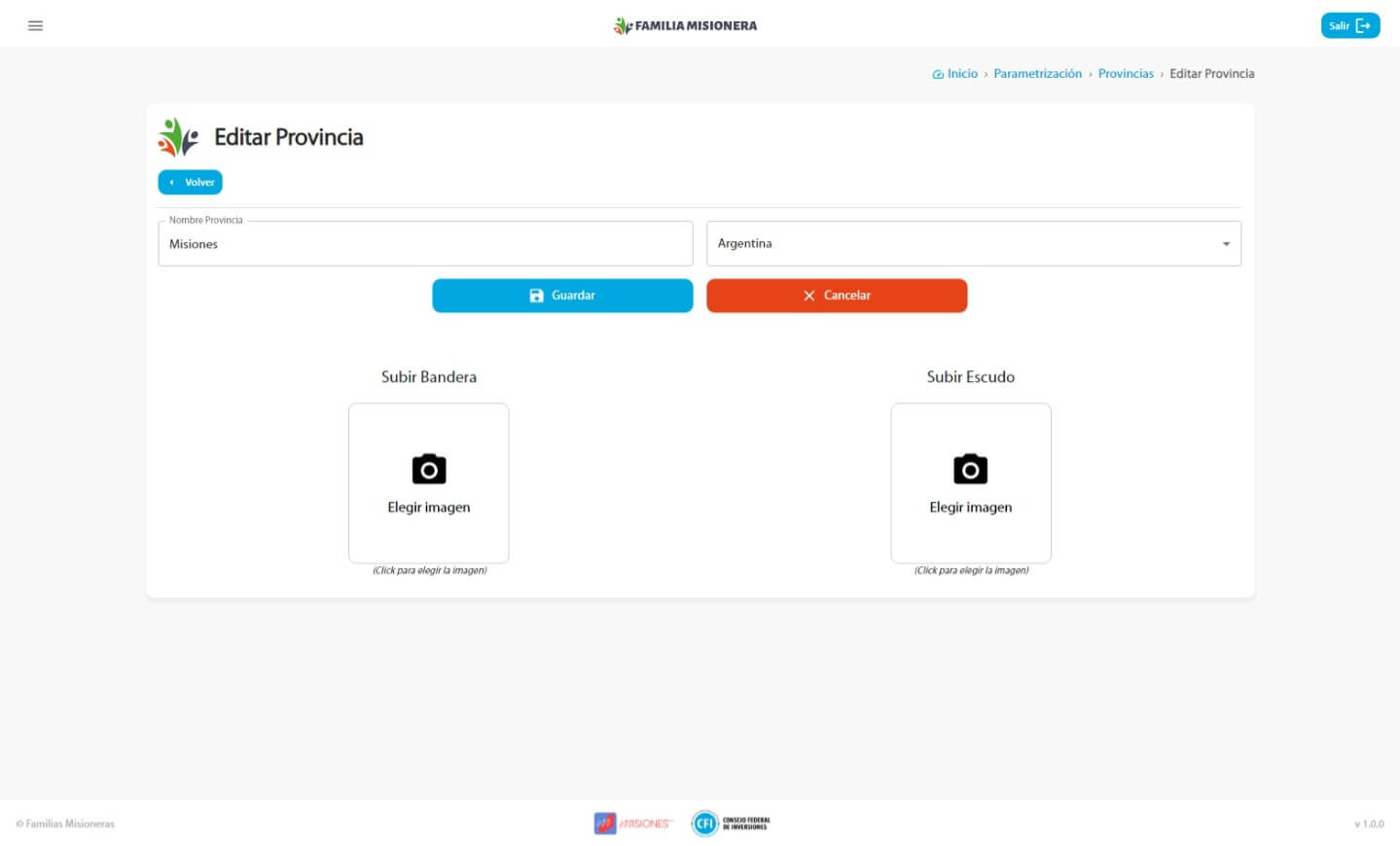This screenshot has width=1400, height=846.
Task: Click the Volver back button
Action: [191, 183]
